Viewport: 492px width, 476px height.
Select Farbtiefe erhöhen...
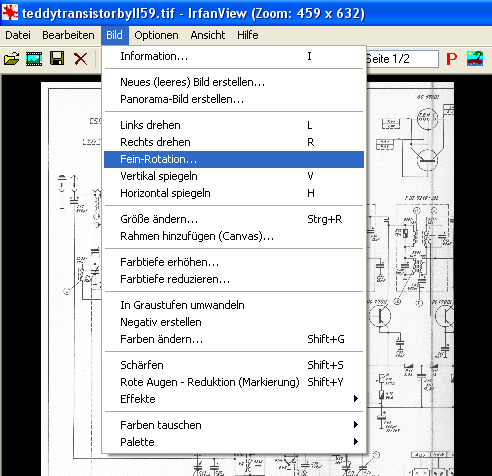coord(234,262)
